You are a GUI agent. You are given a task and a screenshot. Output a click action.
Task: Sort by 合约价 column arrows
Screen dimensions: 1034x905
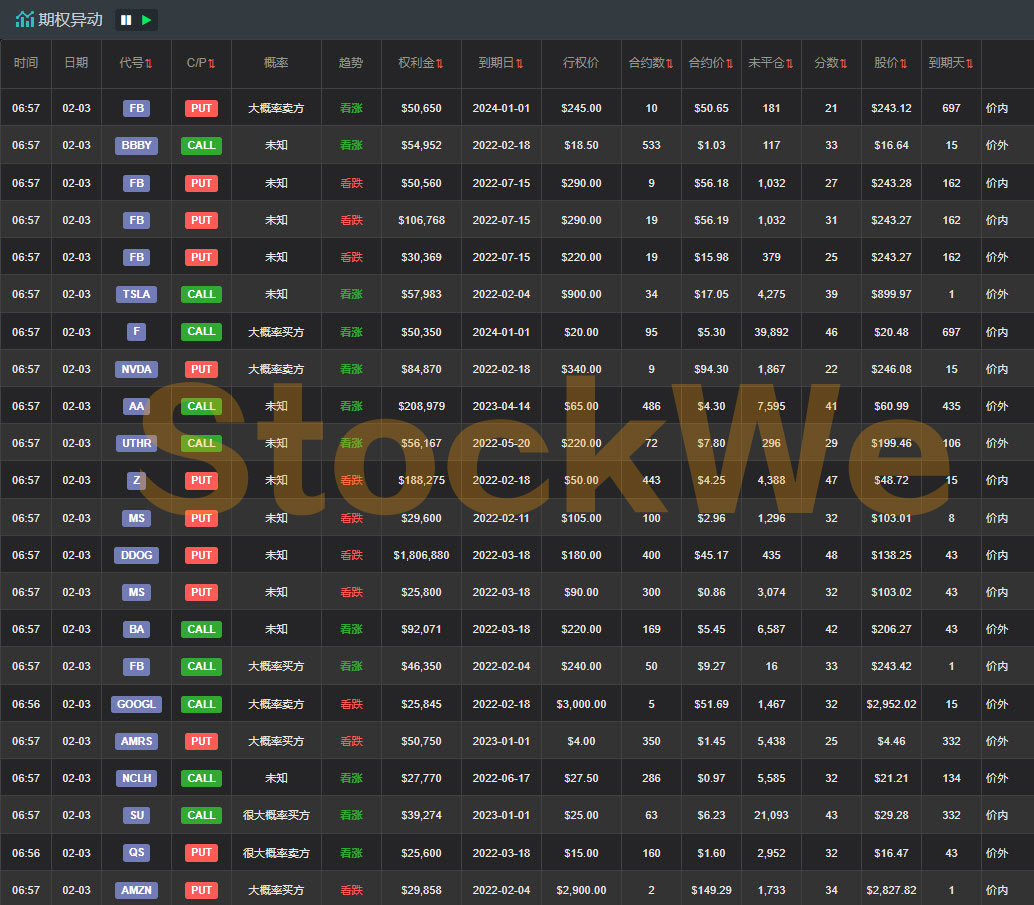(730, 63)
